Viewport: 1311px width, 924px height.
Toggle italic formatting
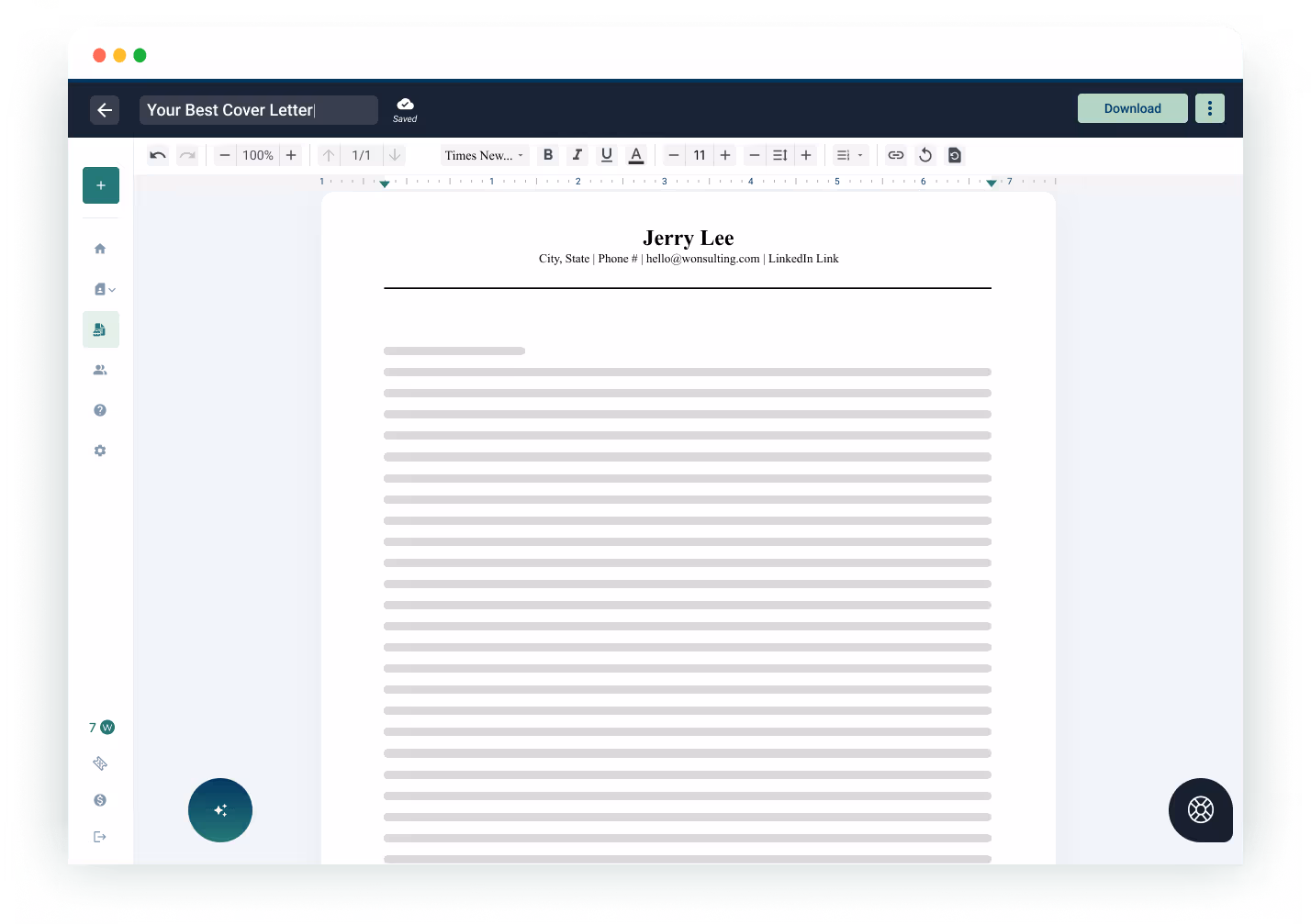[577, 155]
